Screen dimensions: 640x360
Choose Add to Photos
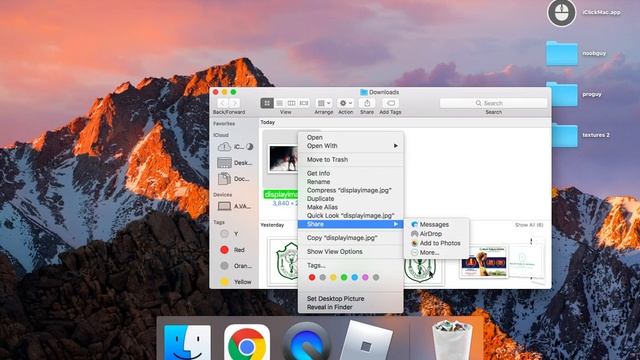pos(436,243)
